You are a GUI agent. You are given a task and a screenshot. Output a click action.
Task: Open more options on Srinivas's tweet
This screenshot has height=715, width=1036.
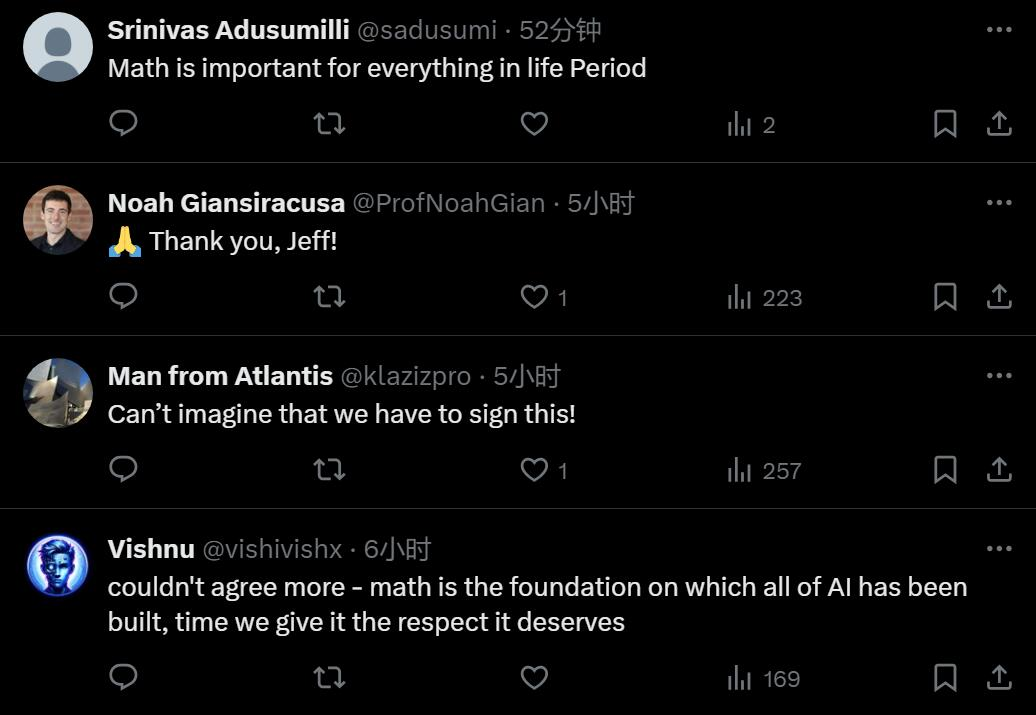click(999, 30)
